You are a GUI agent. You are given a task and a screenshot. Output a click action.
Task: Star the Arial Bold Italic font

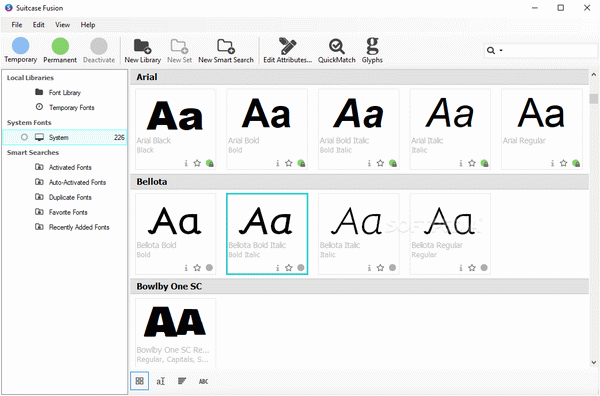[x=380, y=163]
